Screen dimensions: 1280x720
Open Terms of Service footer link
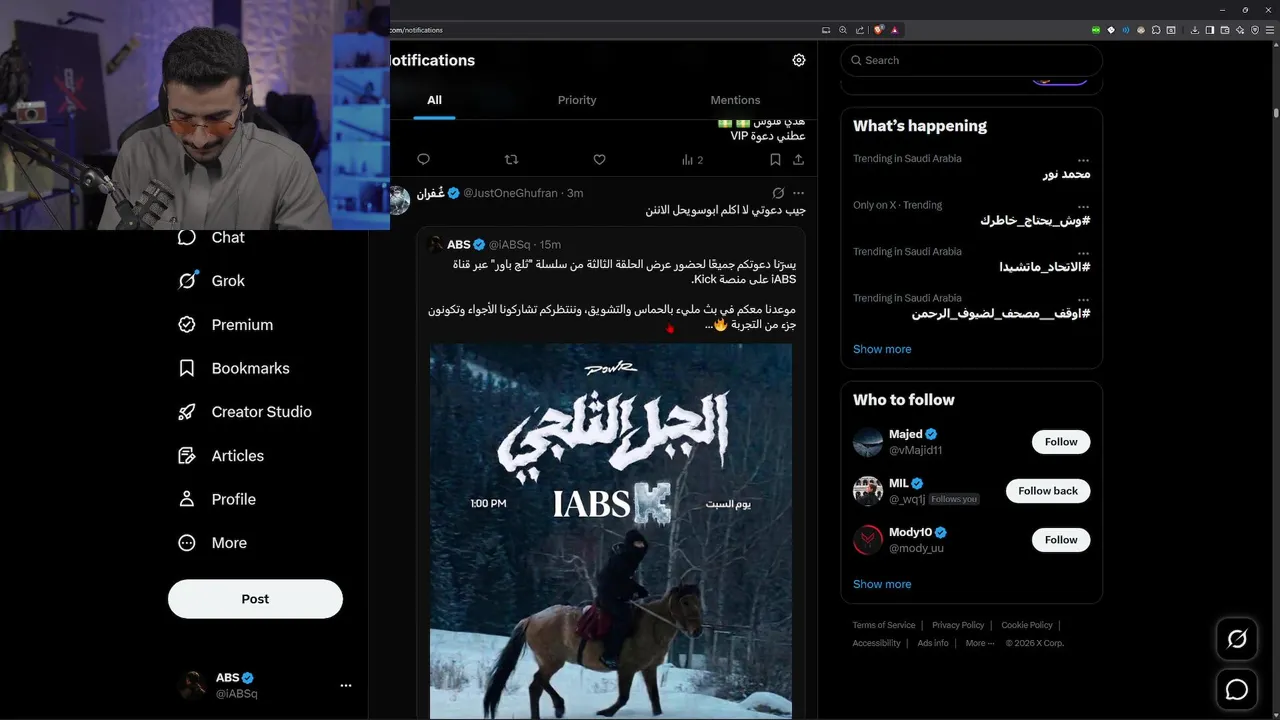(884, 625)
